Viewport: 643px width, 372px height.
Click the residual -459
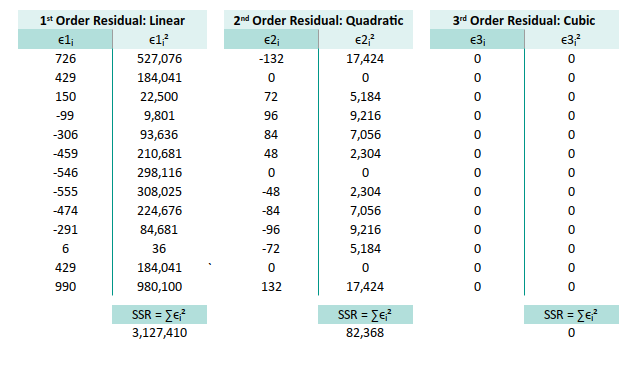point(66,153)
